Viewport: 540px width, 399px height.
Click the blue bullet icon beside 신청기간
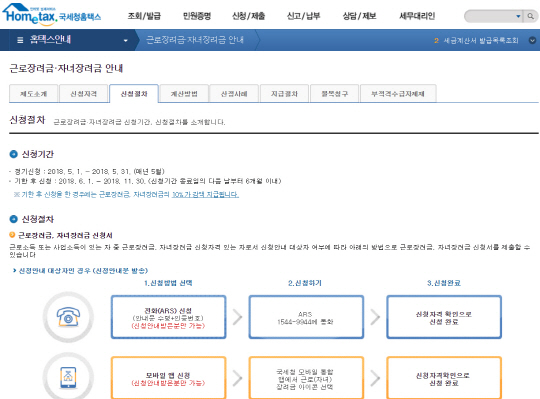click(13, 154)
